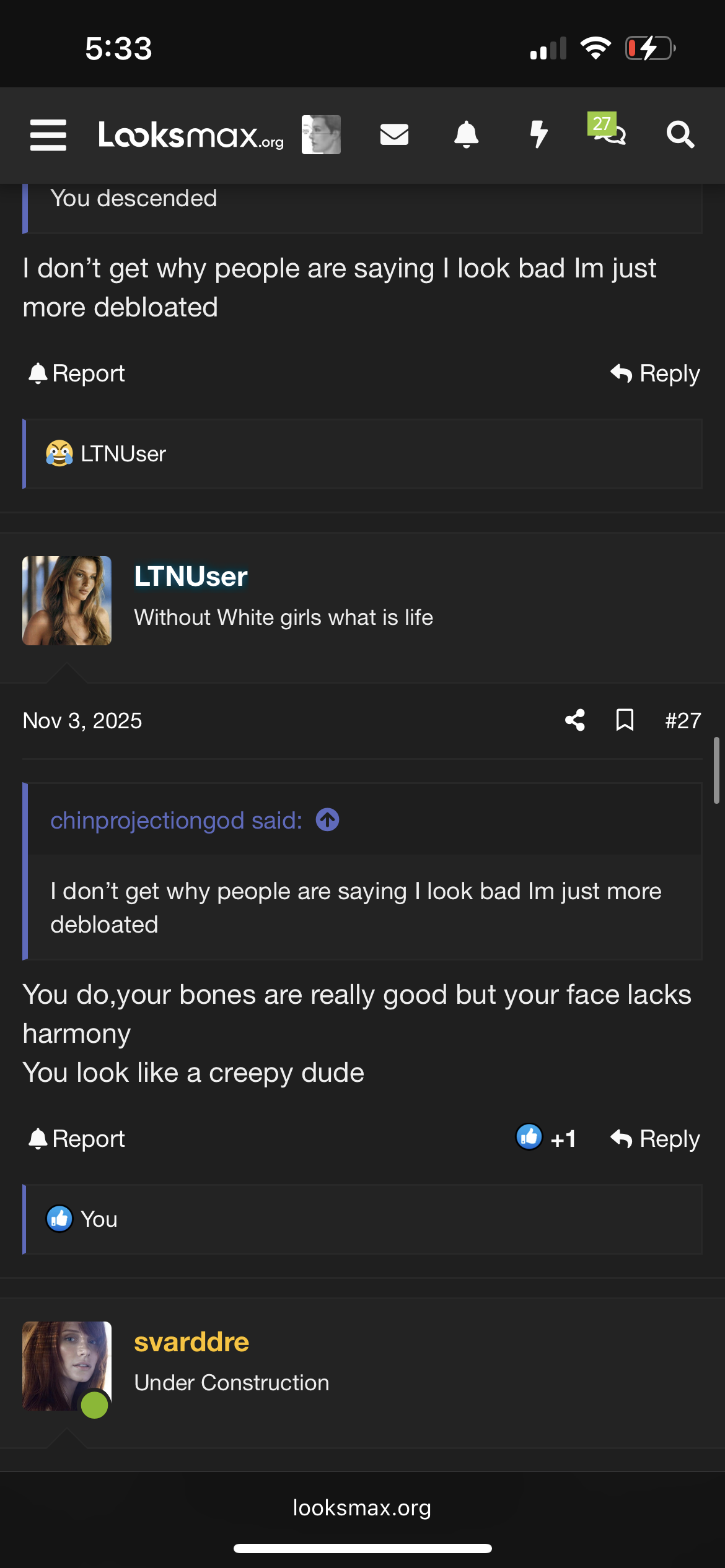Jump to chinprojectiongod's quoted post arrow
The width and height of the screenshot is (725, 1568).
coord(327,820)
